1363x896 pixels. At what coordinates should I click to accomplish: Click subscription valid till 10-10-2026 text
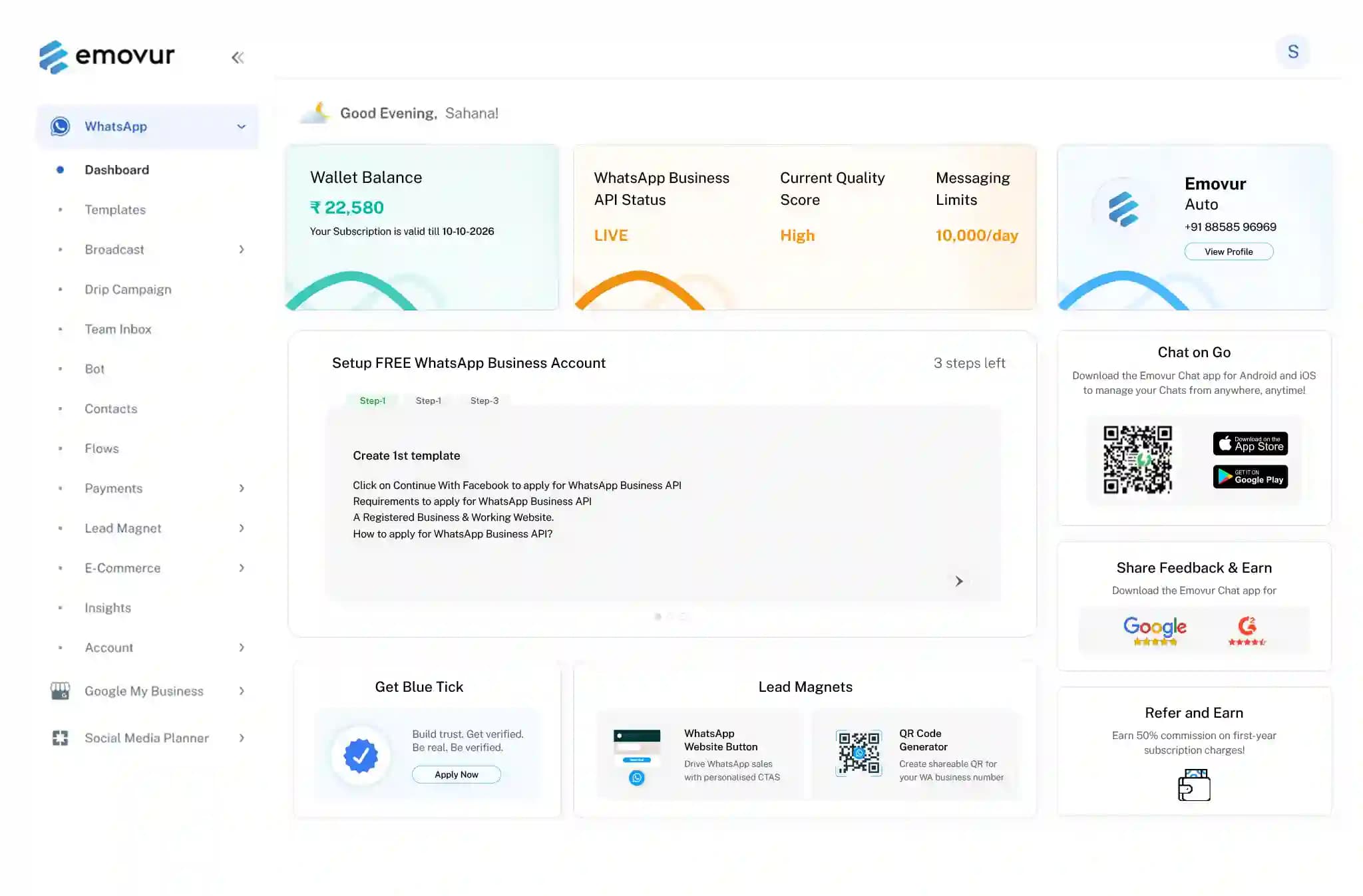point(402,231)
